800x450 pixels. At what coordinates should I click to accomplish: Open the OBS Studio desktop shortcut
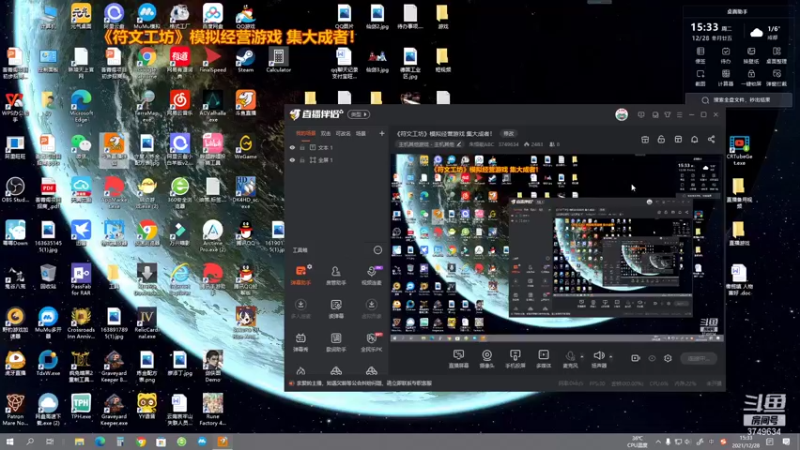15,190
